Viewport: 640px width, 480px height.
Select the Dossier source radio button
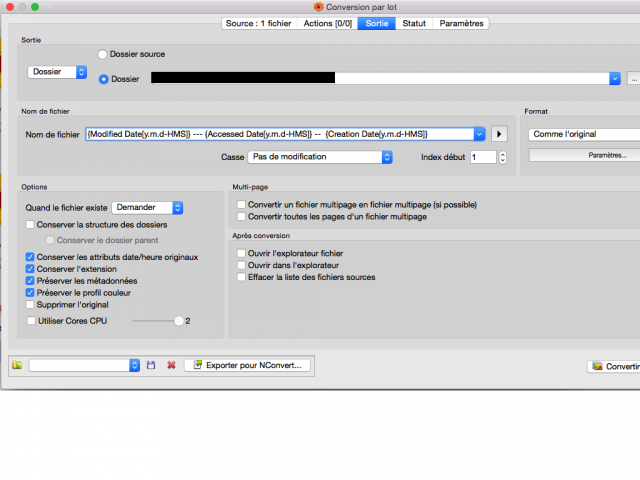(102, 54)
